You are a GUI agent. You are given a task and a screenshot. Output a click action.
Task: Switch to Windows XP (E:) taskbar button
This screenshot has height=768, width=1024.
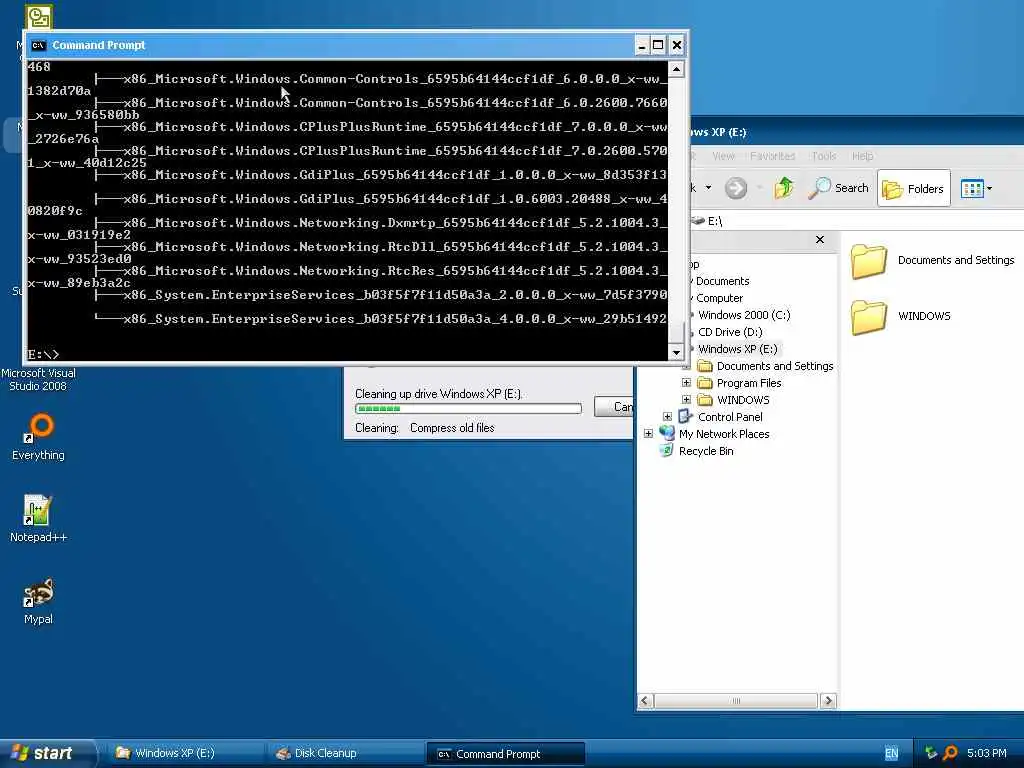[184, 753]
